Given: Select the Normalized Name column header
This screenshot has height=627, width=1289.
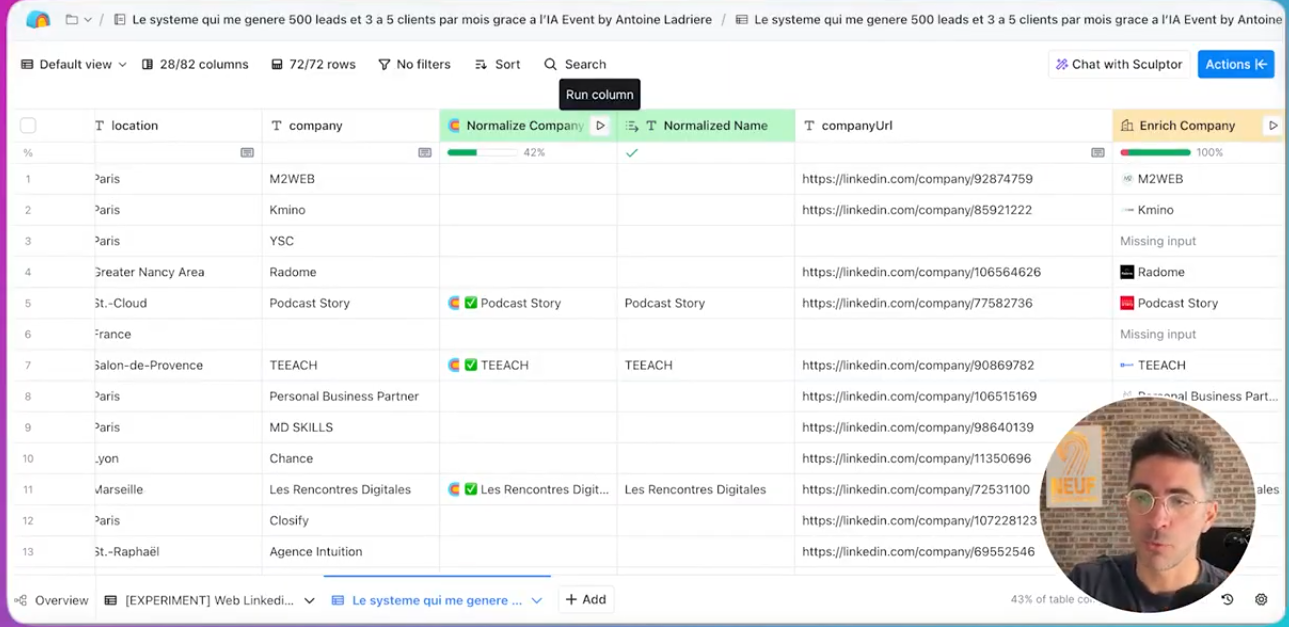Looking at the screenshot, I should 706,125.
